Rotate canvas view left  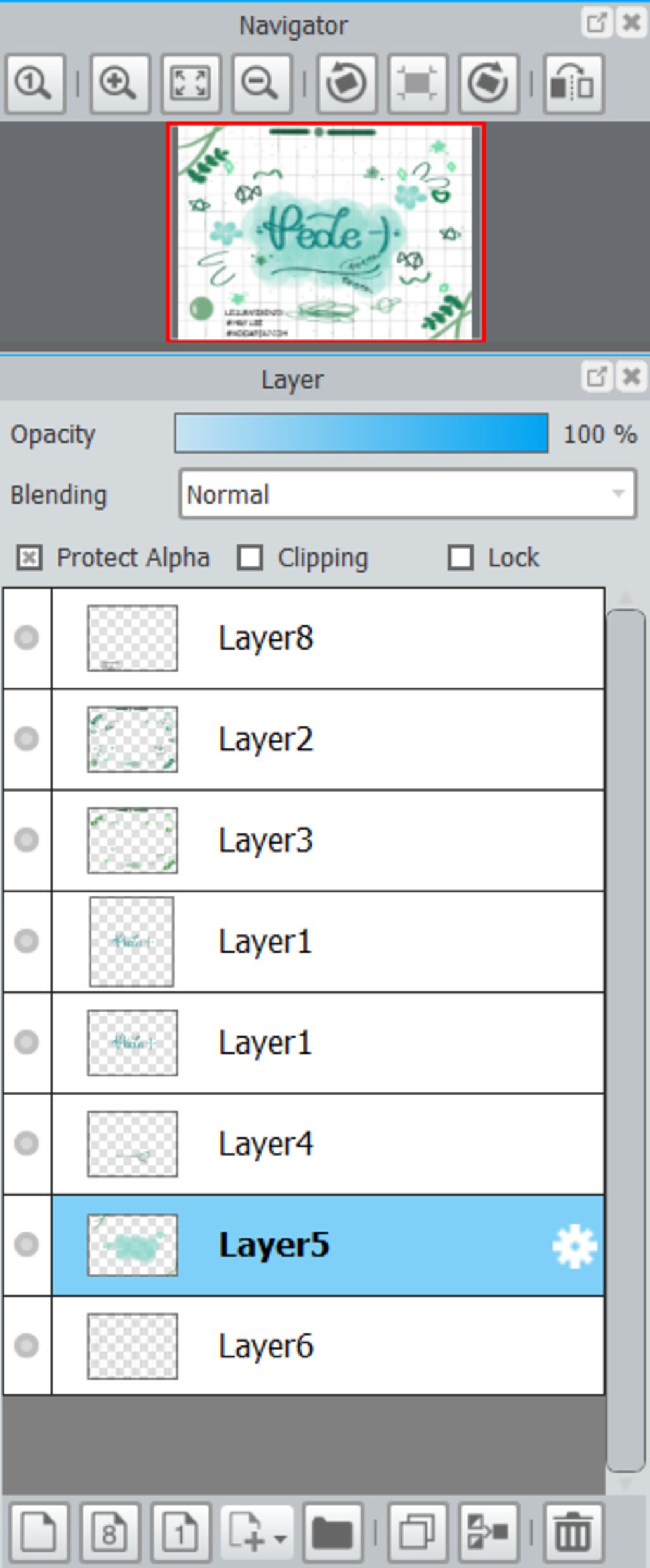[x=346, y=84]
